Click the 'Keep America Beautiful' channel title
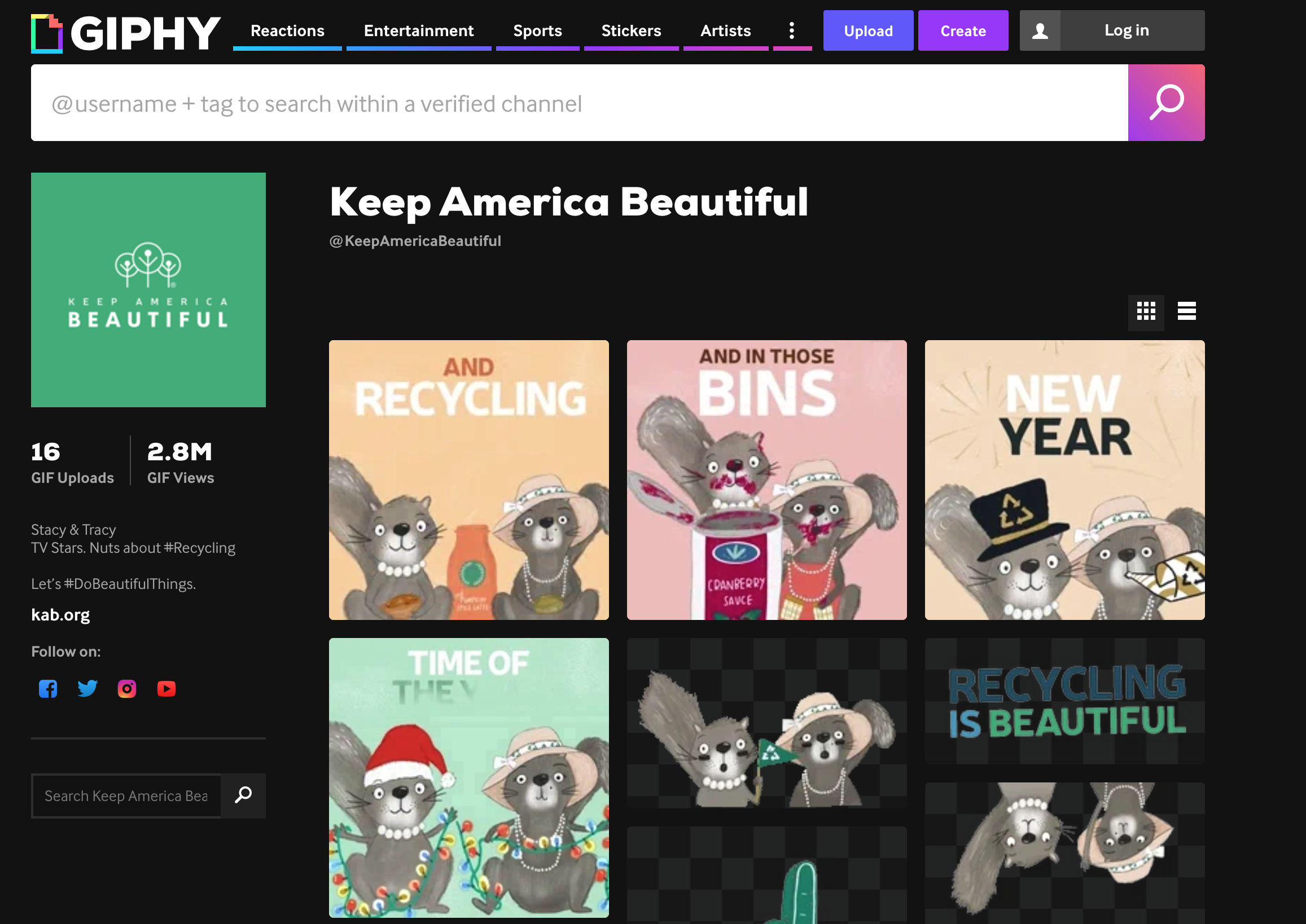Viewport: 1306px width, 924px height. pos(569,201)
